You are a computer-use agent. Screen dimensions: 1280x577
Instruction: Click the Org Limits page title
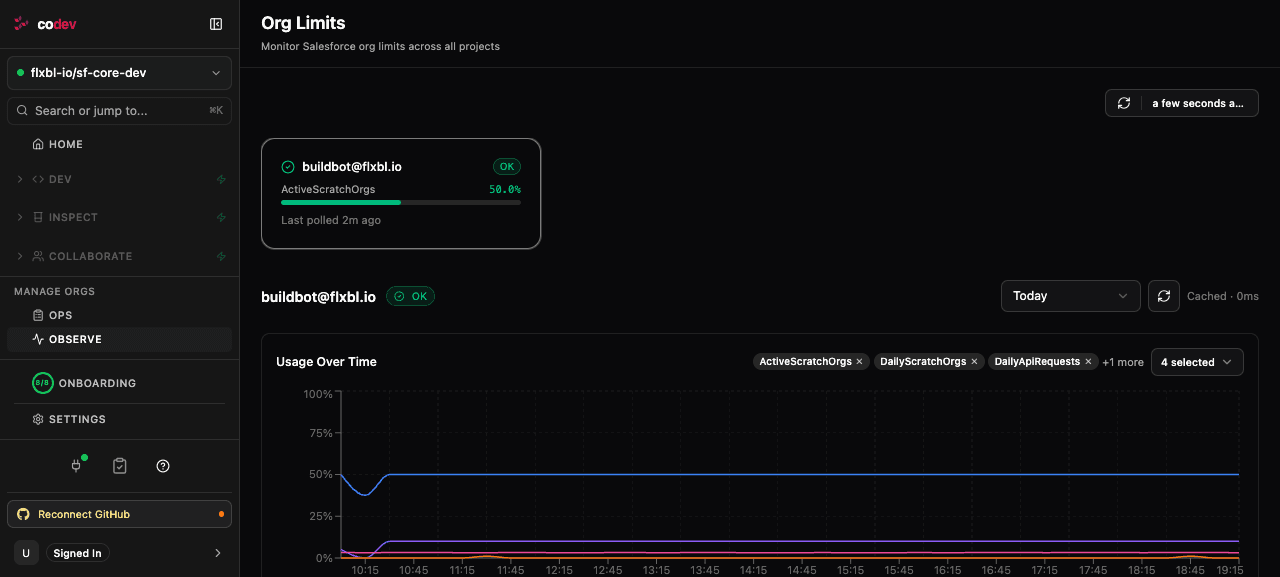click(x=303, y=23)
